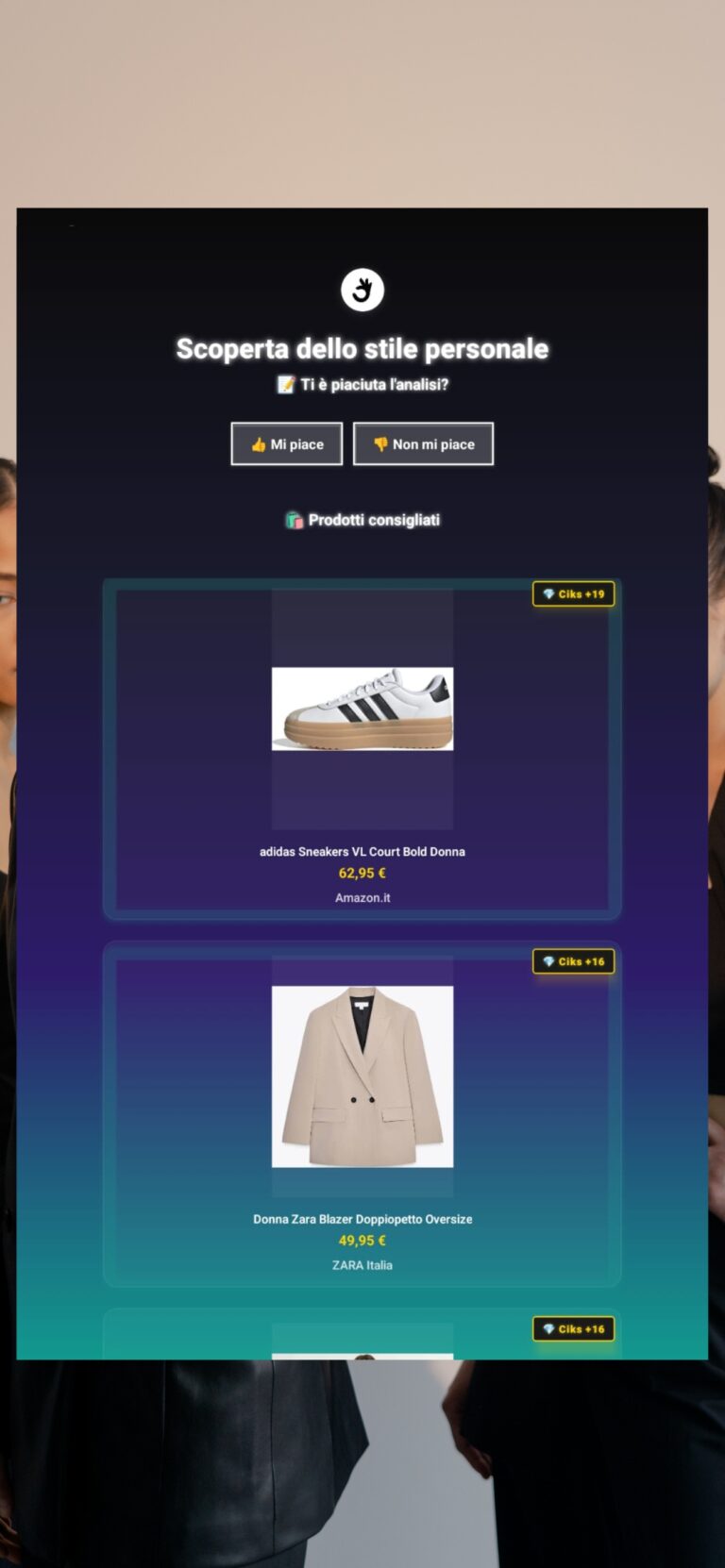Click the round hand logo icon
The width and height of the screenshot is (725, 1568).
(362, 290)
